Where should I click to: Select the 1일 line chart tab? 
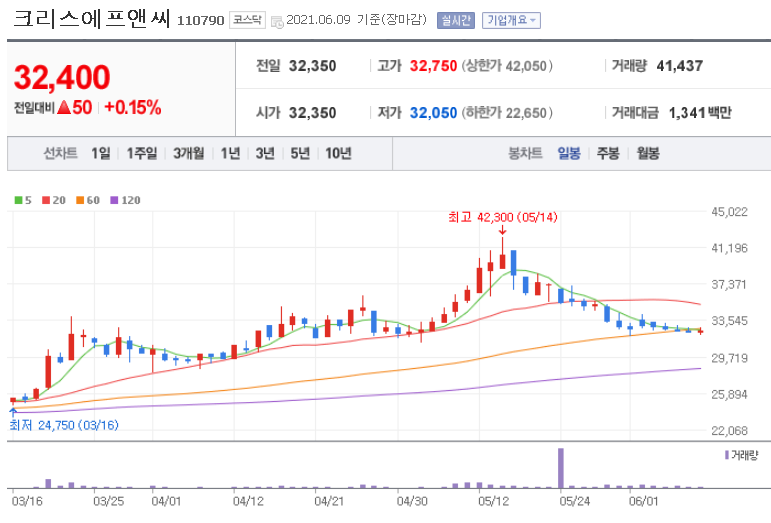(x=101, y=153)
